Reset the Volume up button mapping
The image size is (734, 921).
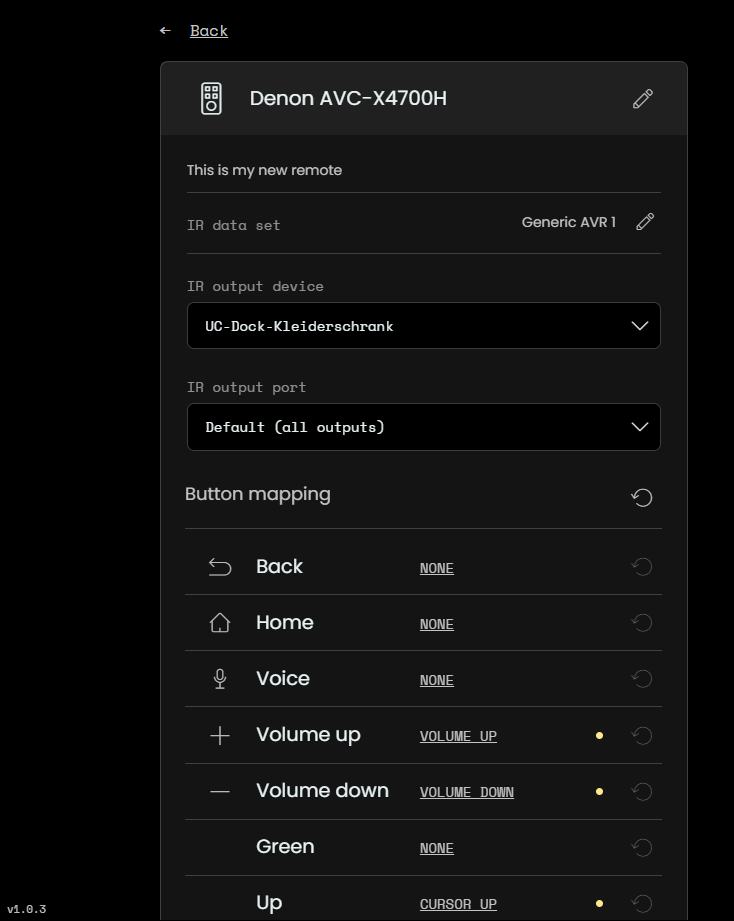[x=642, y=735]
